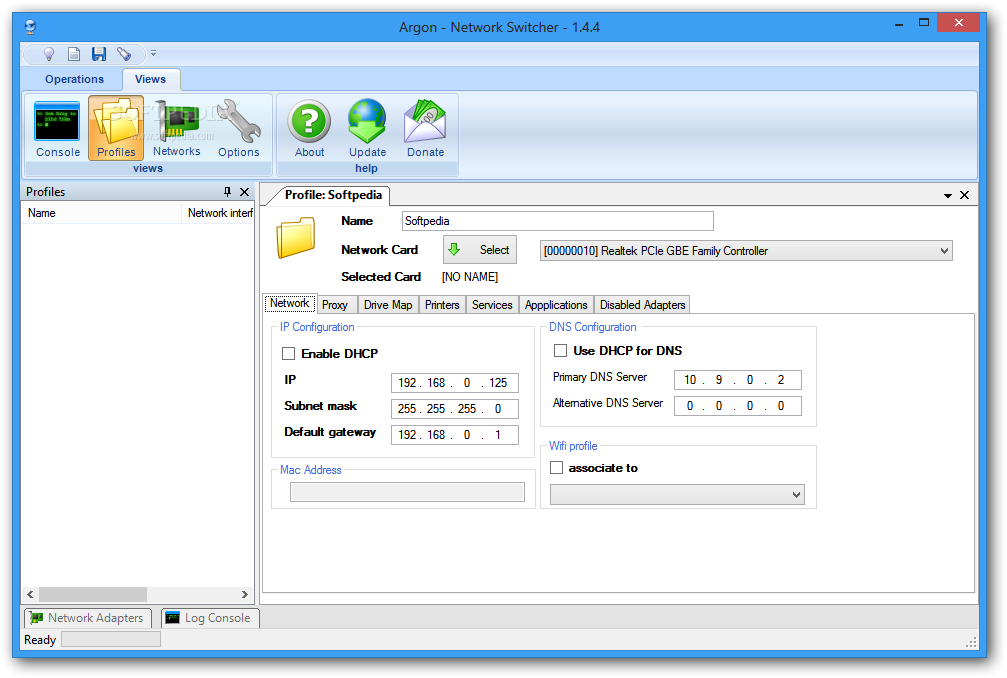Click the Select network card button

(480, 250)
